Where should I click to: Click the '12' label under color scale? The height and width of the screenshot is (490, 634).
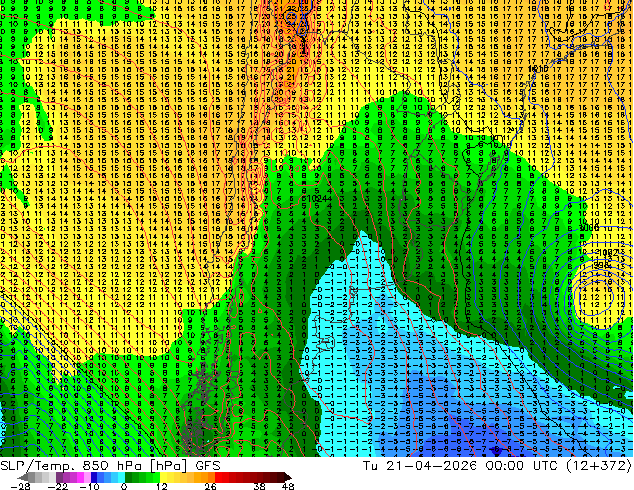(162, 486)
